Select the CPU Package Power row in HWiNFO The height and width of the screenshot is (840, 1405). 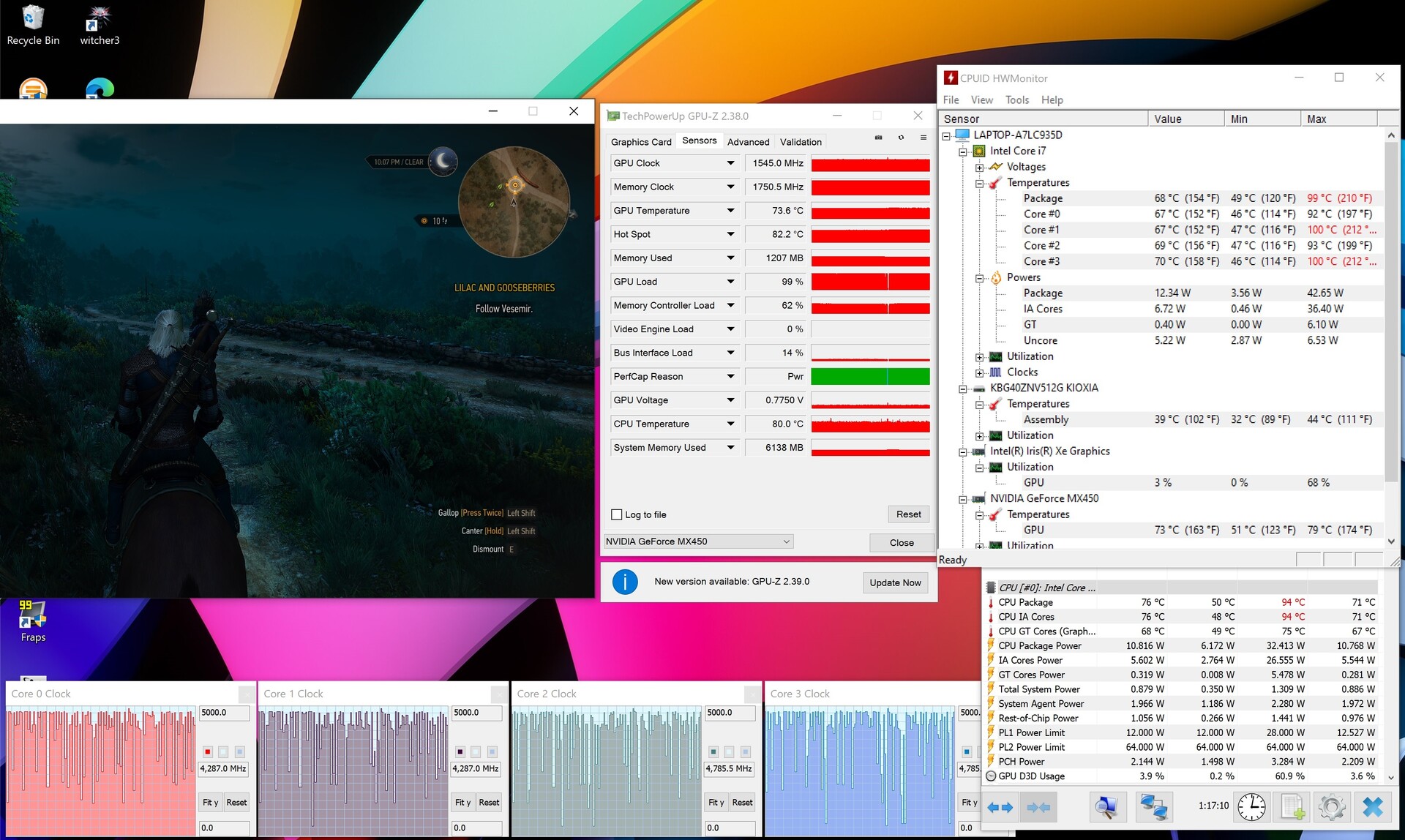click(1182, 646)
